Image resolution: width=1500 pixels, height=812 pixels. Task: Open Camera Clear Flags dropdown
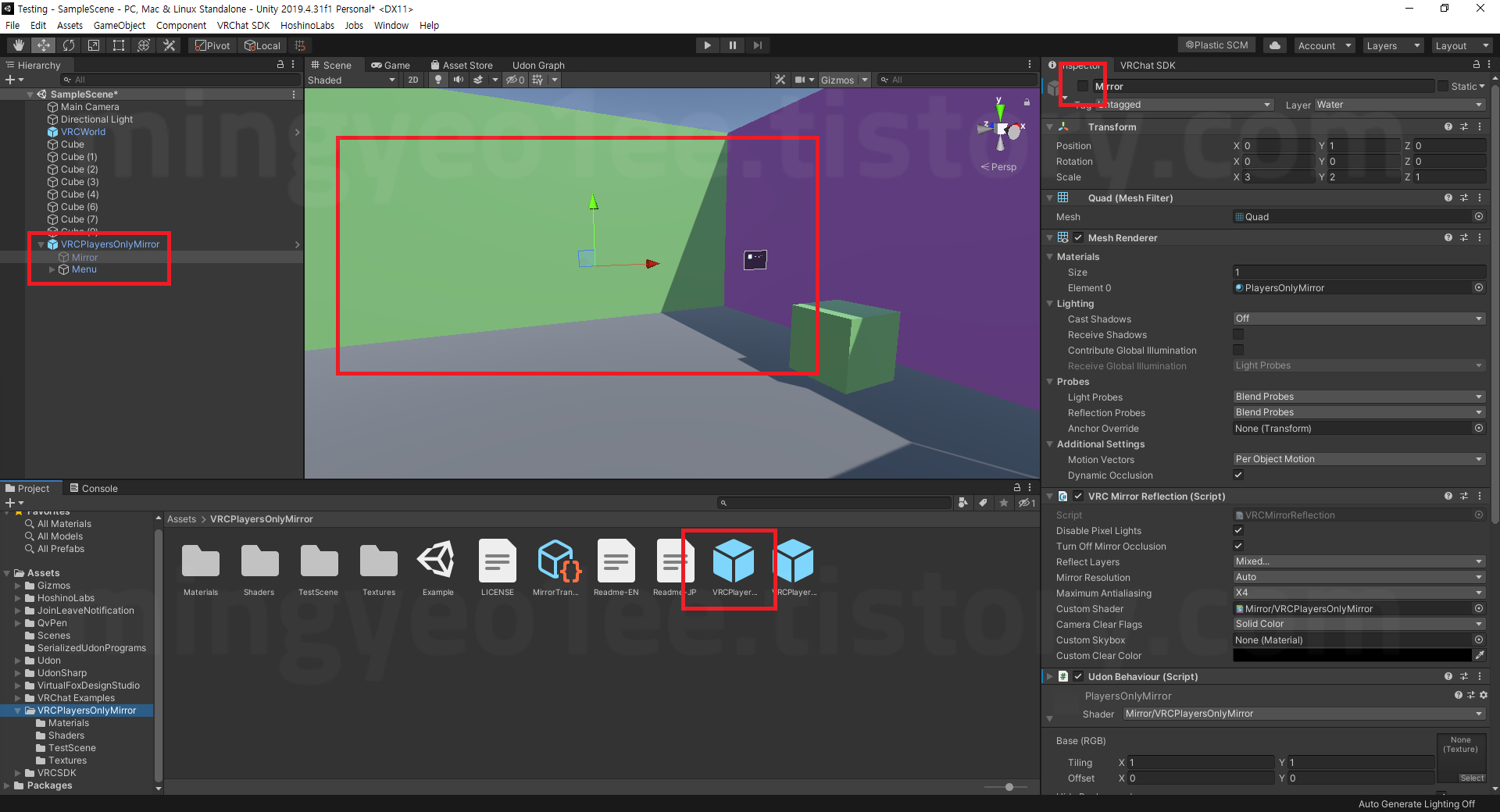point(1359,624)
